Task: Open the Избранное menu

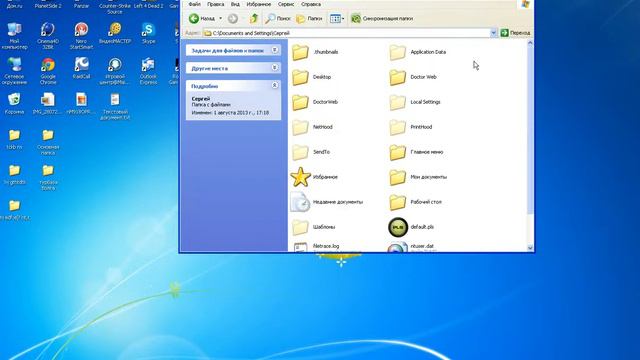Action: click(258, 4)
